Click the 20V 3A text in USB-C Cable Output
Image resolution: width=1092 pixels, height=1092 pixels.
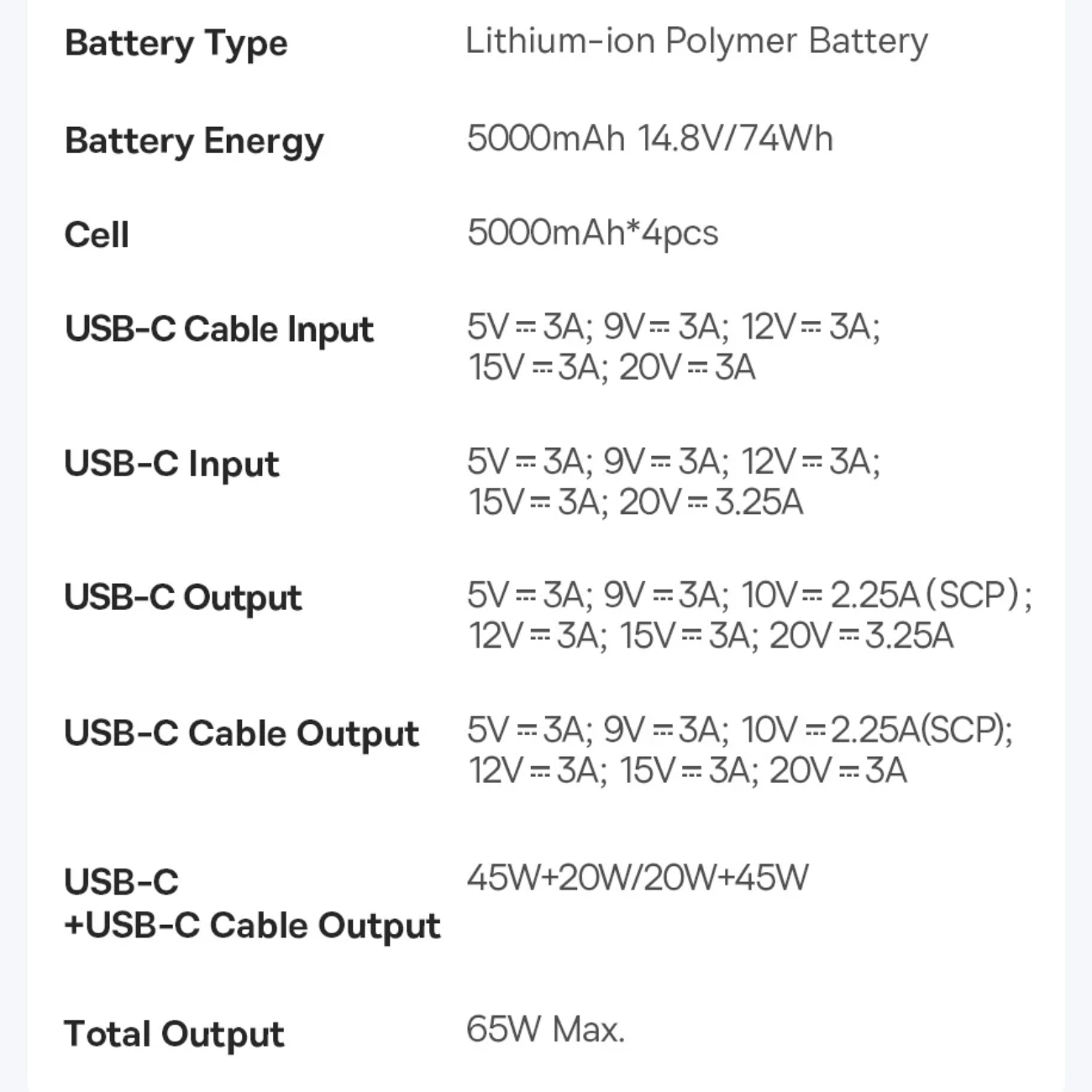point(837,770)
